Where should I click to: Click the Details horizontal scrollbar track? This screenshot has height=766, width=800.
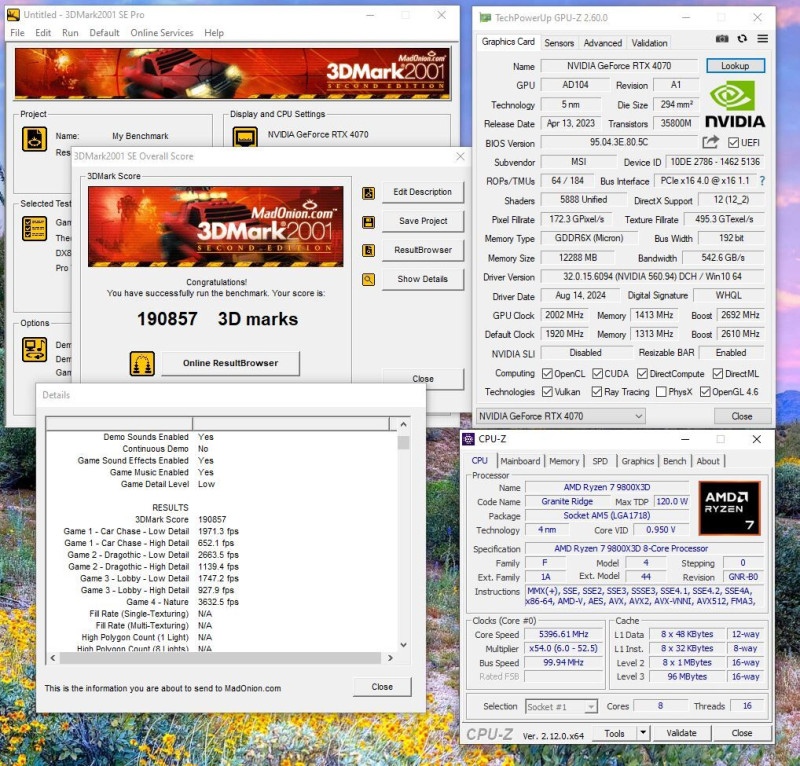pos(220,658)
